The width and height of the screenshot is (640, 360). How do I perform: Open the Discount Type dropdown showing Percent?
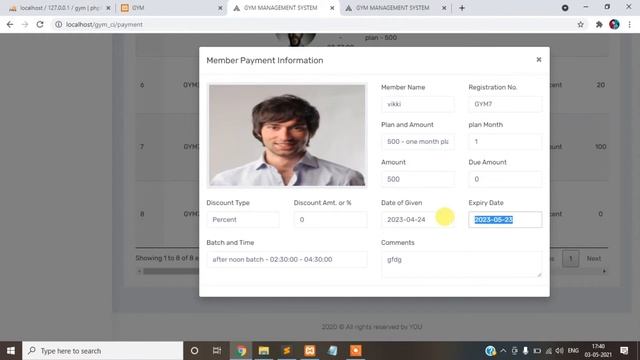(243, 220)
